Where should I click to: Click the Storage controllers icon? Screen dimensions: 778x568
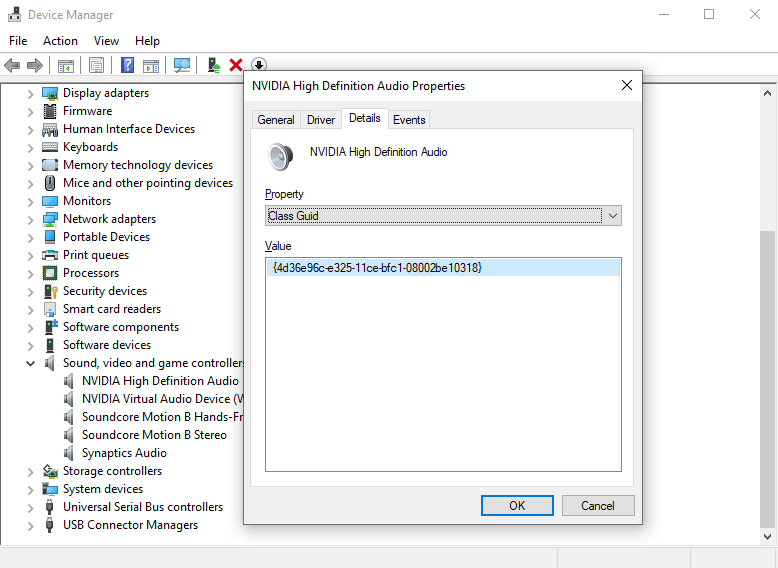click(50, 471)
